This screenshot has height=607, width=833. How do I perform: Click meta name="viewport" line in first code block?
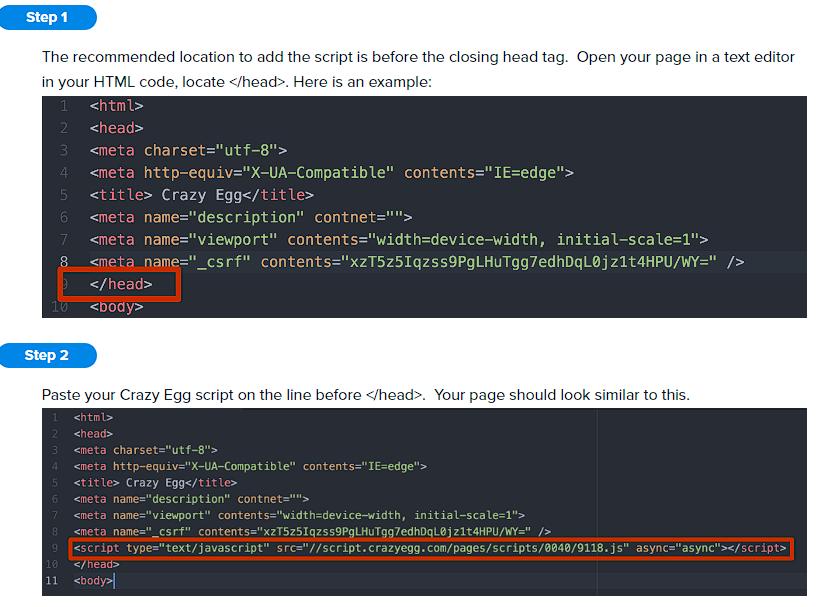pos(398,240)
